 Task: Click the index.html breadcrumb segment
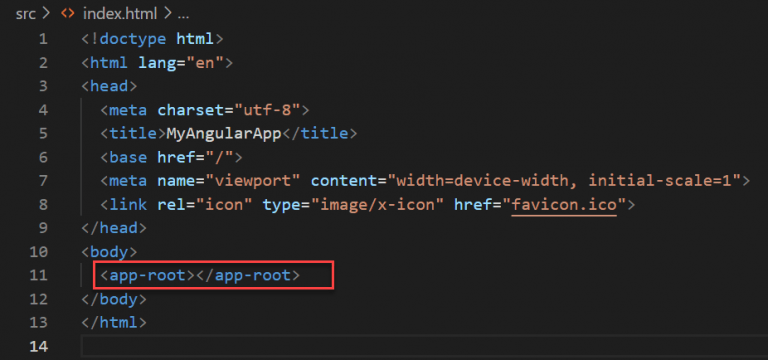pyautogui.click(x=121, y=14)
